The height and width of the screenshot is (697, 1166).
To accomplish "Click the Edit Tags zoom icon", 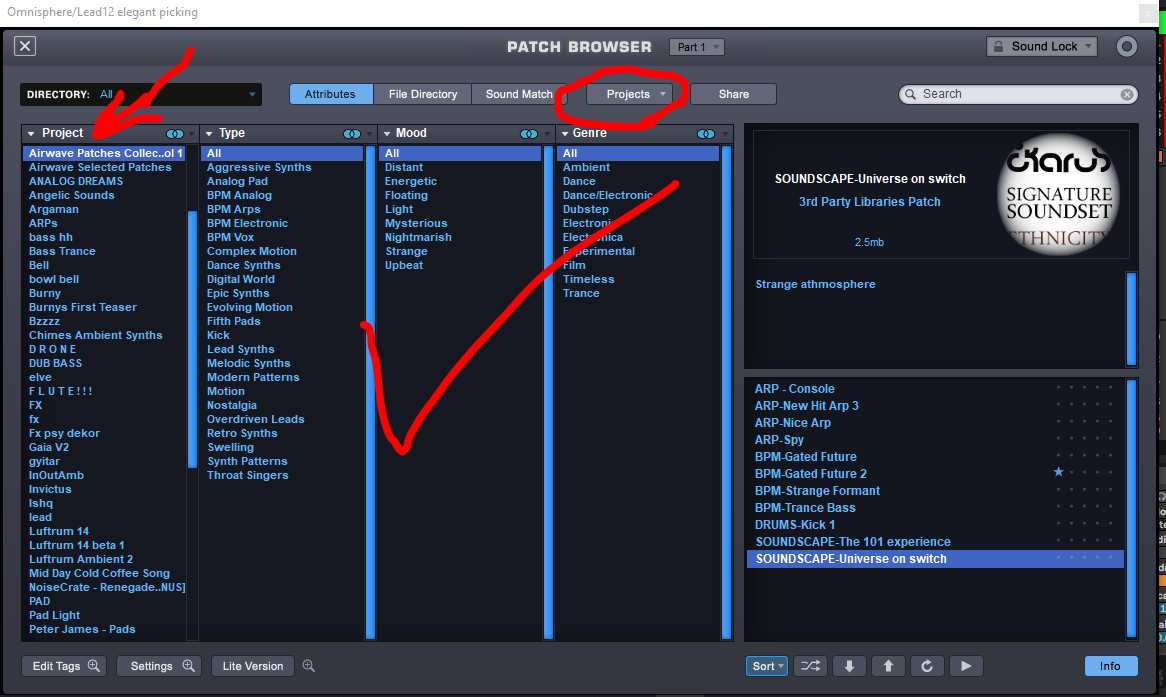I will click(x=94, y=666).
